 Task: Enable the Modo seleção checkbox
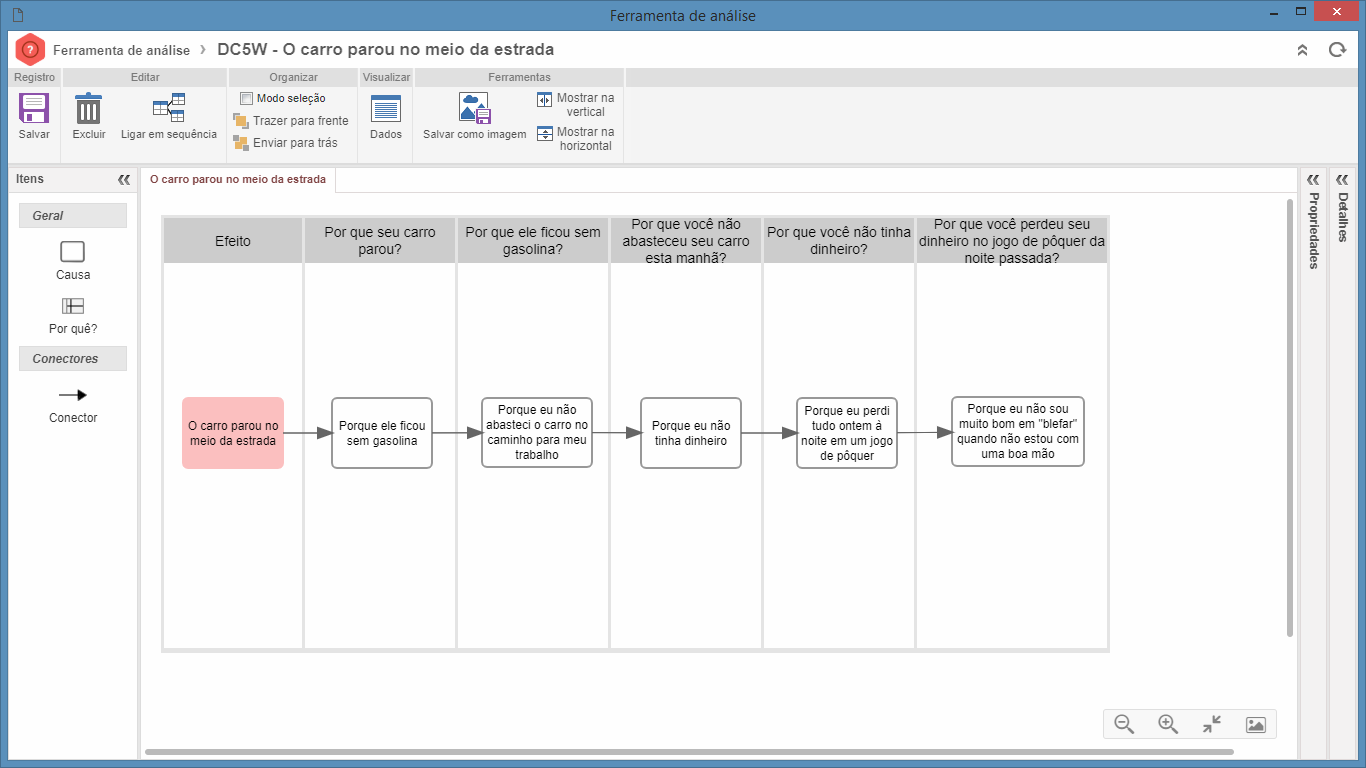click(246, 98)
